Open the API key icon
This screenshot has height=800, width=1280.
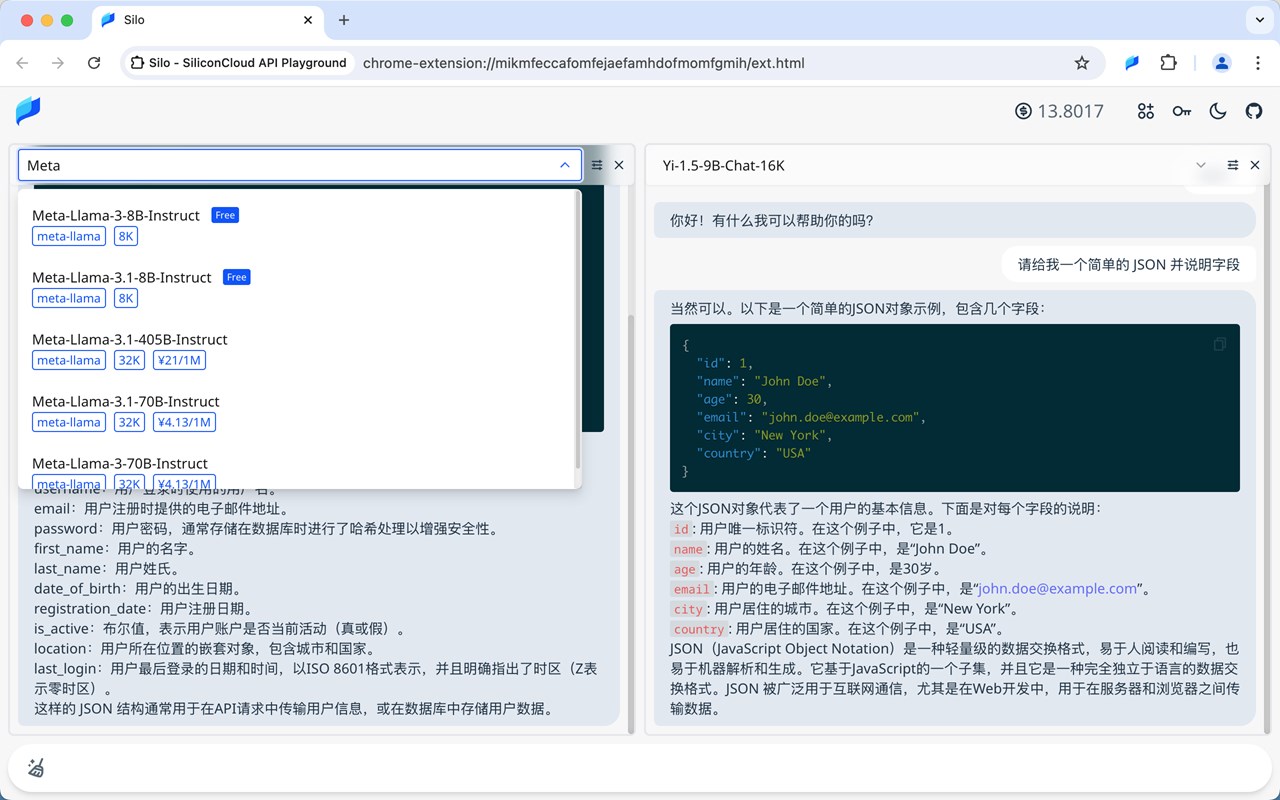click(1182, 111)
